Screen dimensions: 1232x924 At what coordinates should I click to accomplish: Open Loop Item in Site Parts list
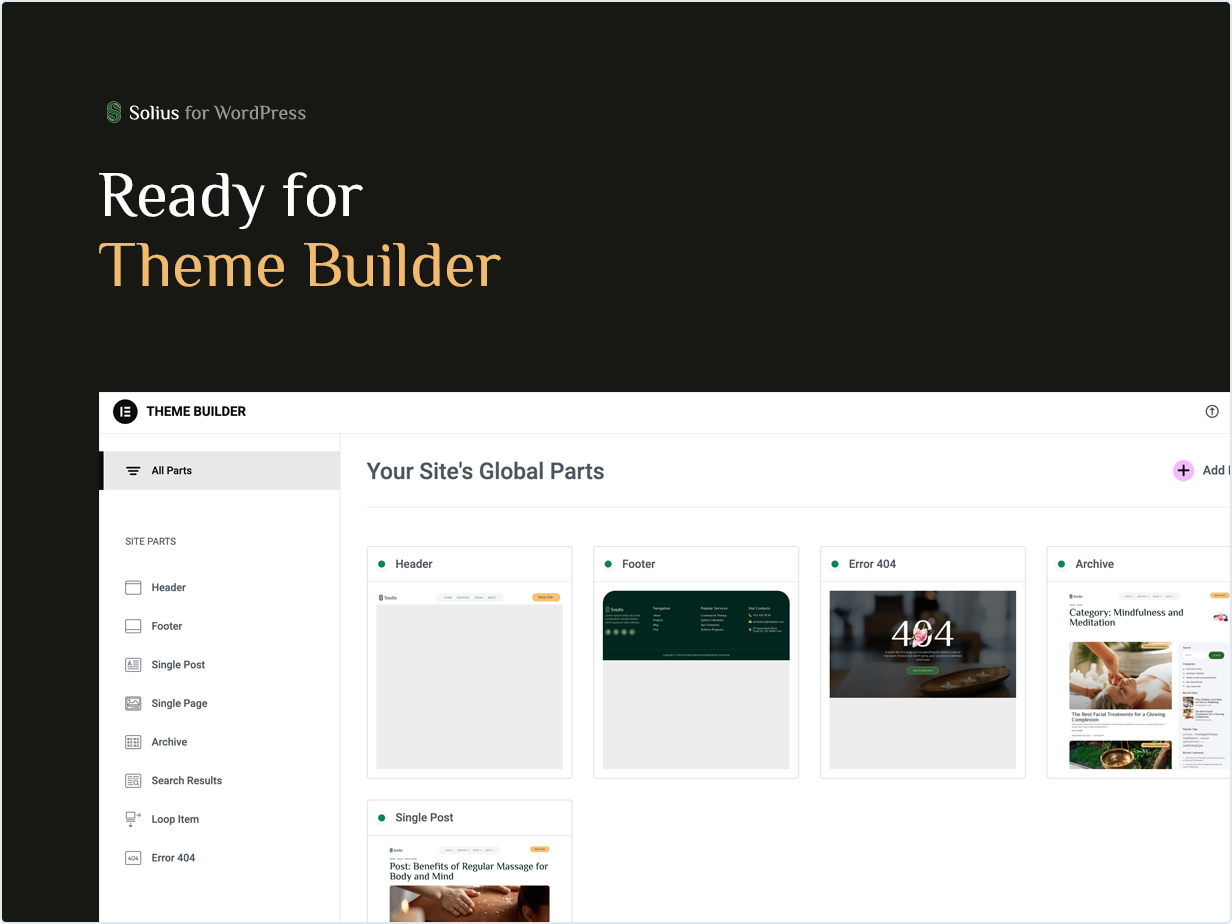[x=176, y=819]
